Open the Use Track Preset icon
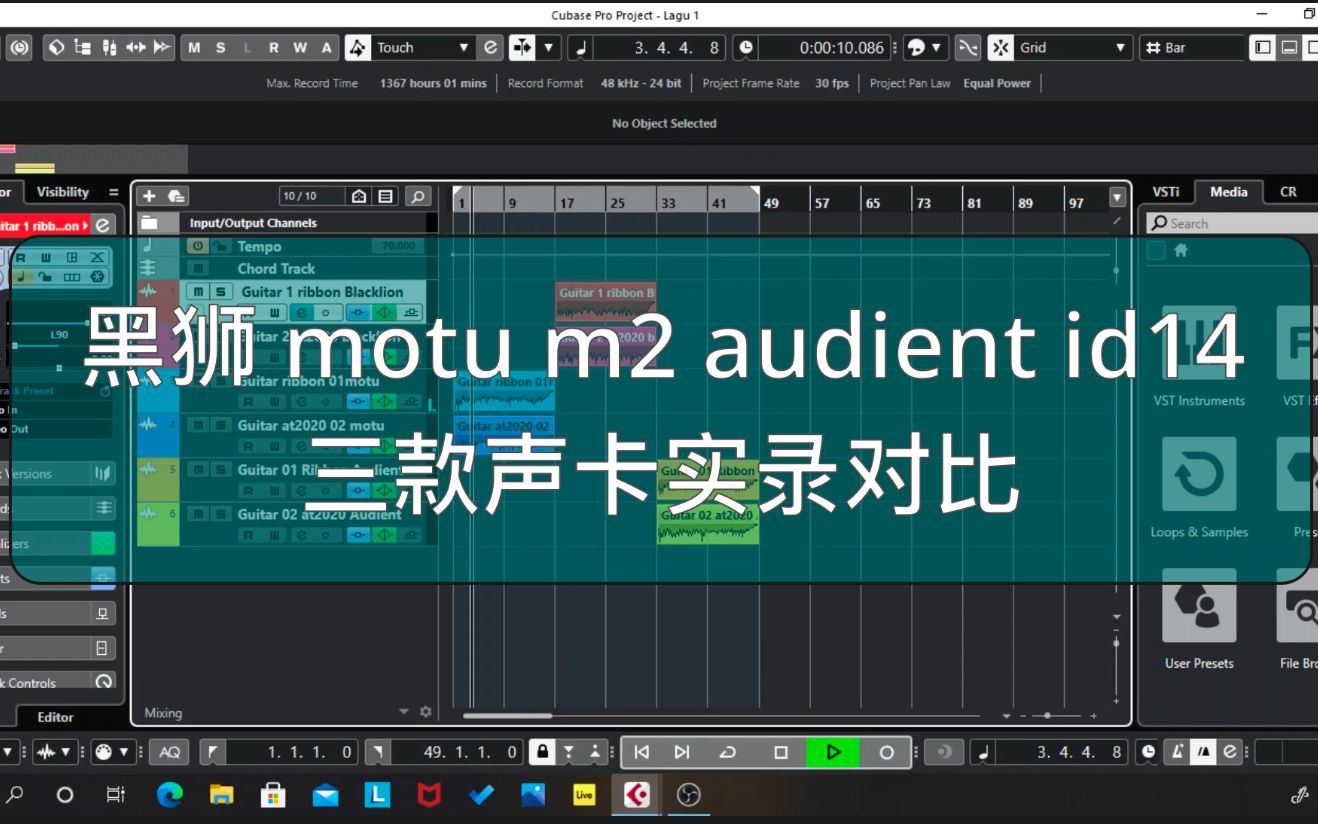Image resolution: width=1318 pixels, height=824 pixels. [x=176, y=196]
